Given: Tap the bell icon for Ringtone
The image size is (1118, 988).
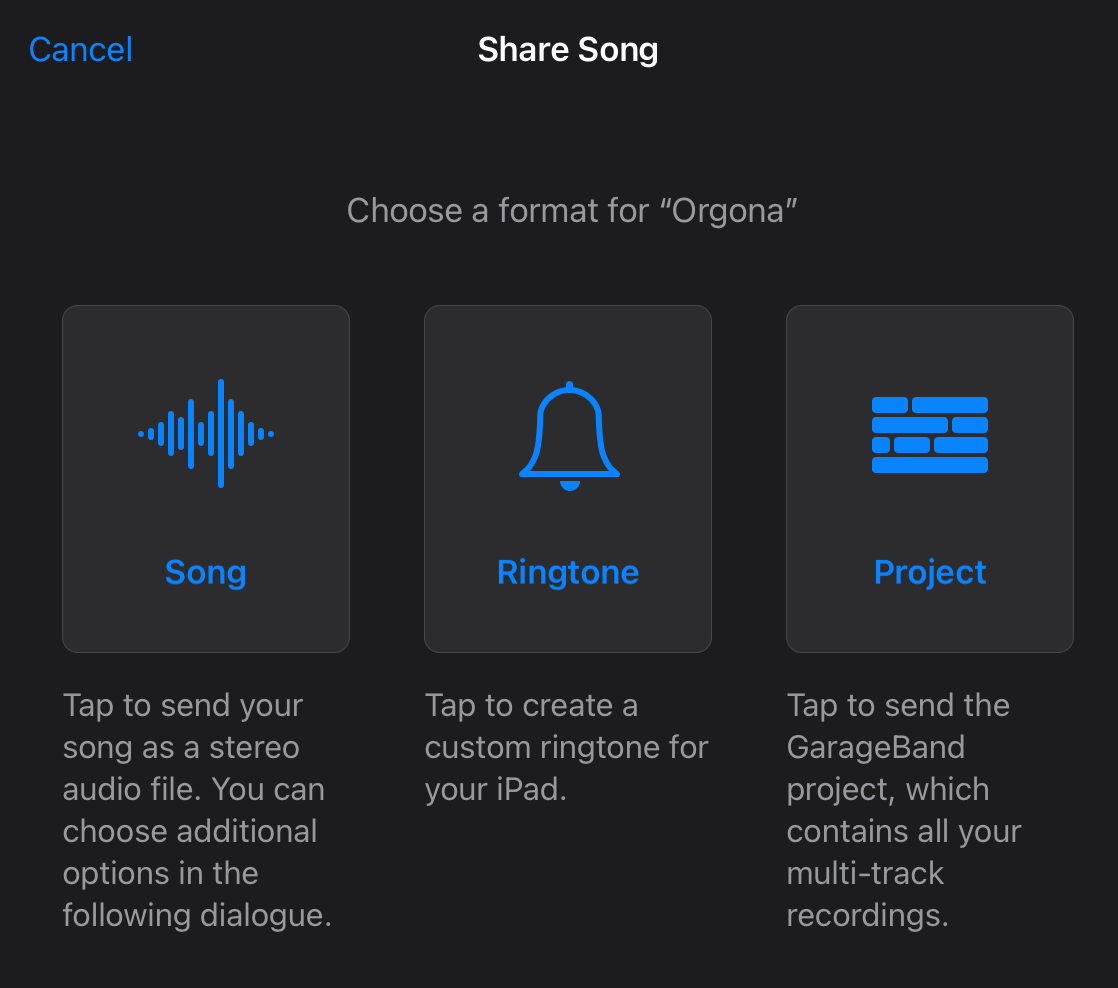Looking at the screenshot, I should click(569, 436).
